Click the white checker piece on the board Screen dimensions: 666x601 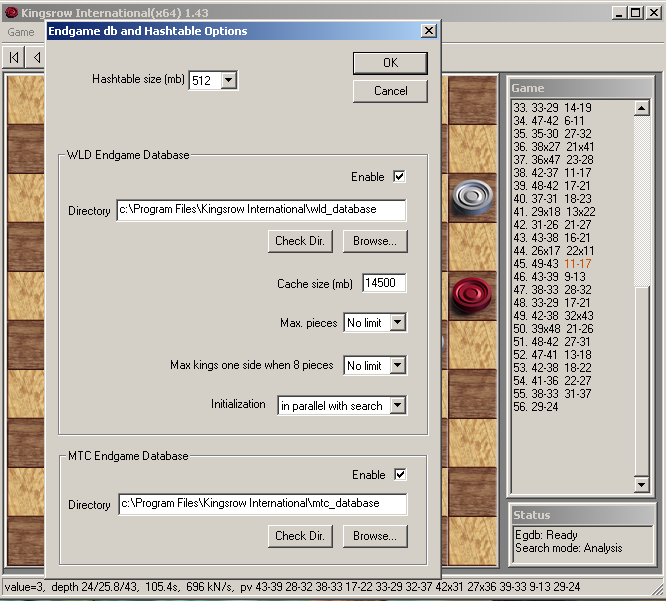472,197
